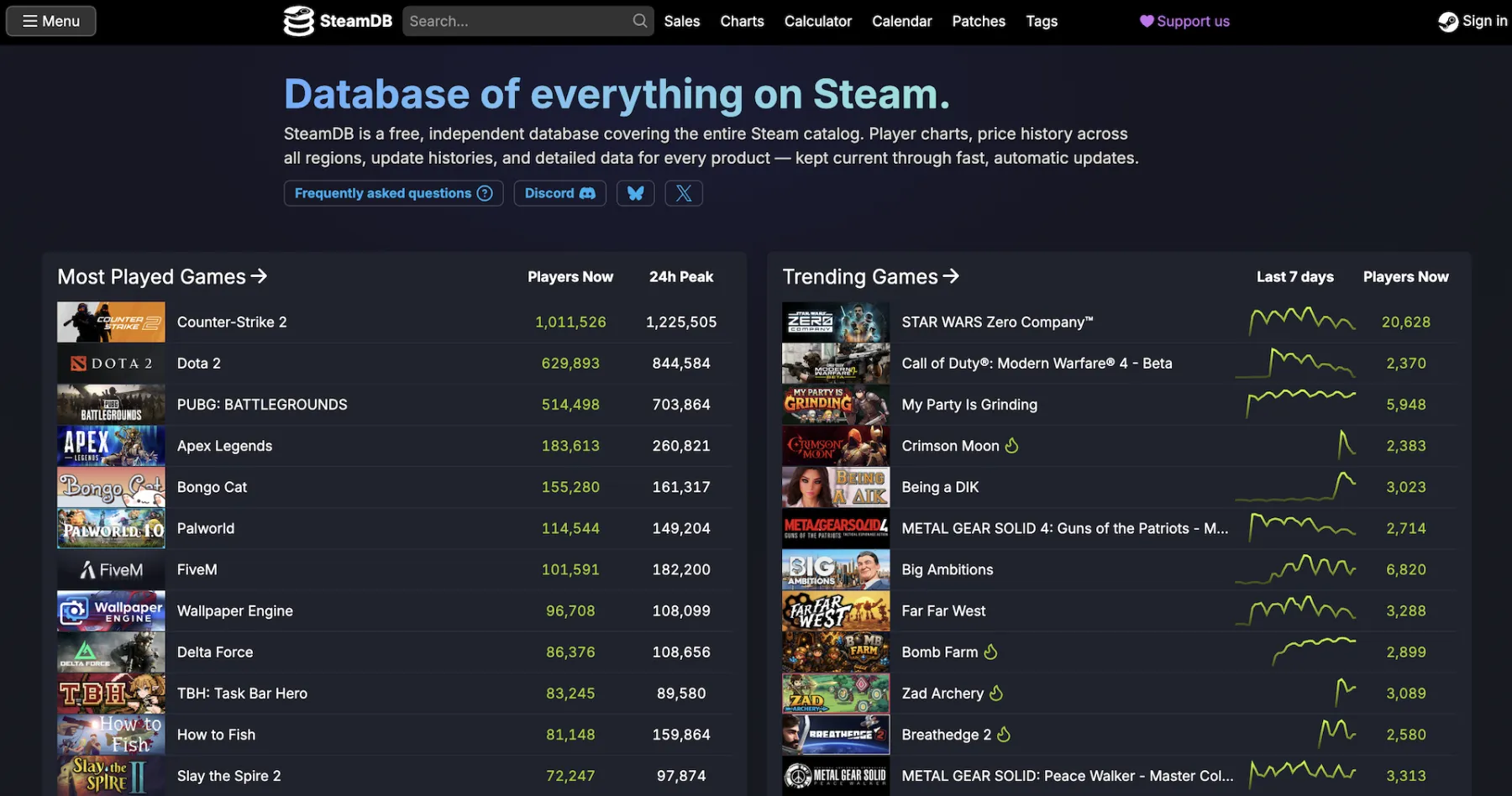Click the 20,628 players value
This screenshot has width=1512, height=796.
tap(1405, 322)
